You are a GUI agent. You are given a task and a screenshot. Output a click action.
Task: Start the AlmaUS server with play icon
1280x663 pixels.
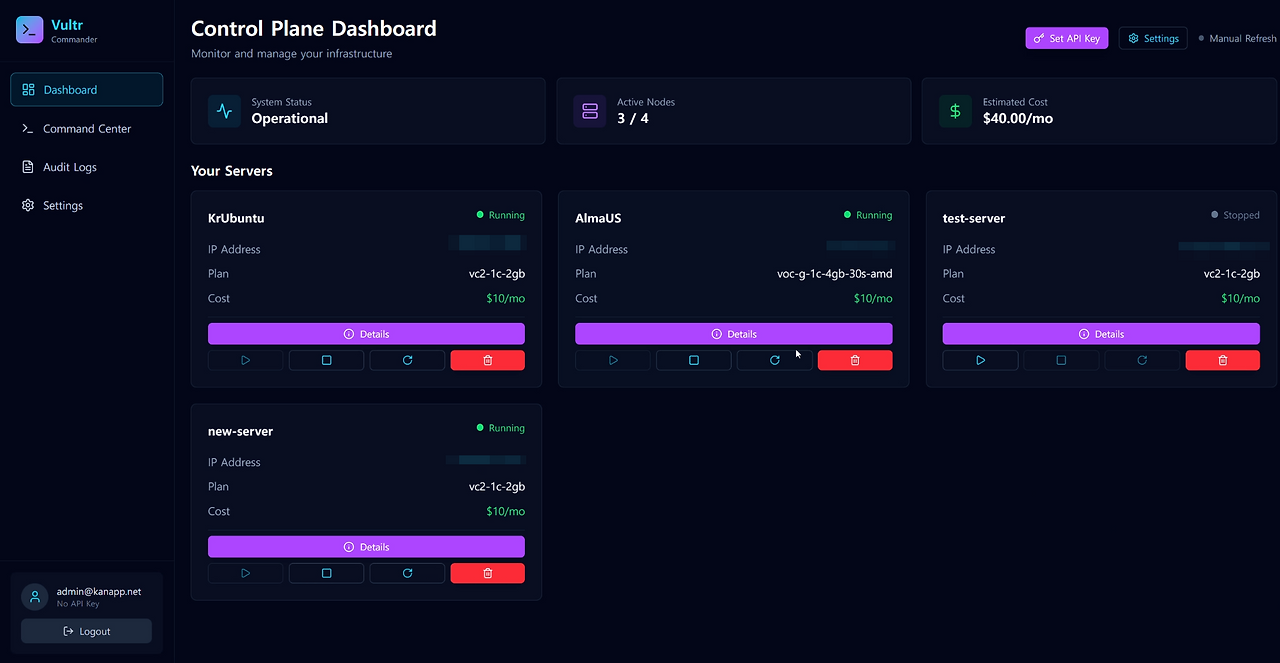(613, 360)
